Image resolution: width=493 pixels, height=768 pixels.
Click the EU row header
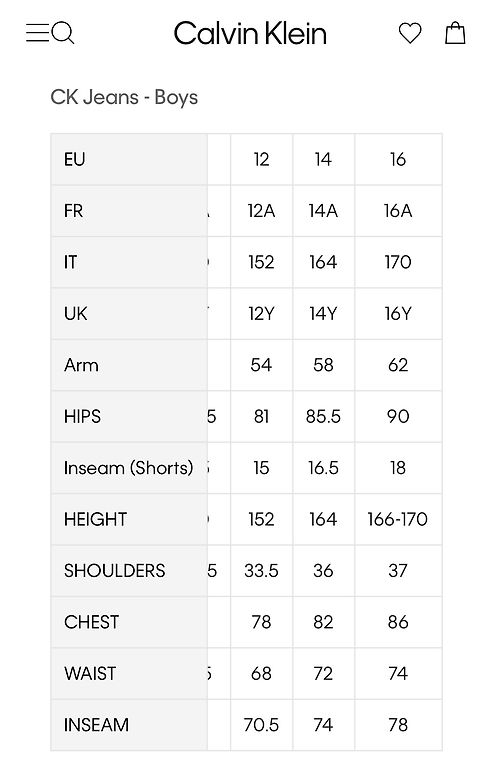pyautogui.click(x=129, y=159)
